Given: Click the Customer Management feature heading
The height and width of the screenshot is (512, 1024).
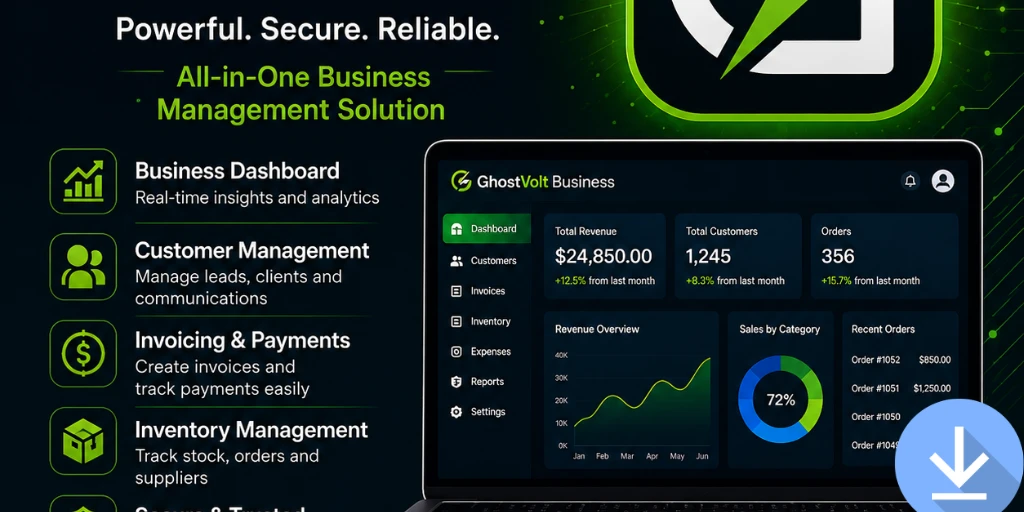Looking at the screenshot, I should click(x=252, y=250).
